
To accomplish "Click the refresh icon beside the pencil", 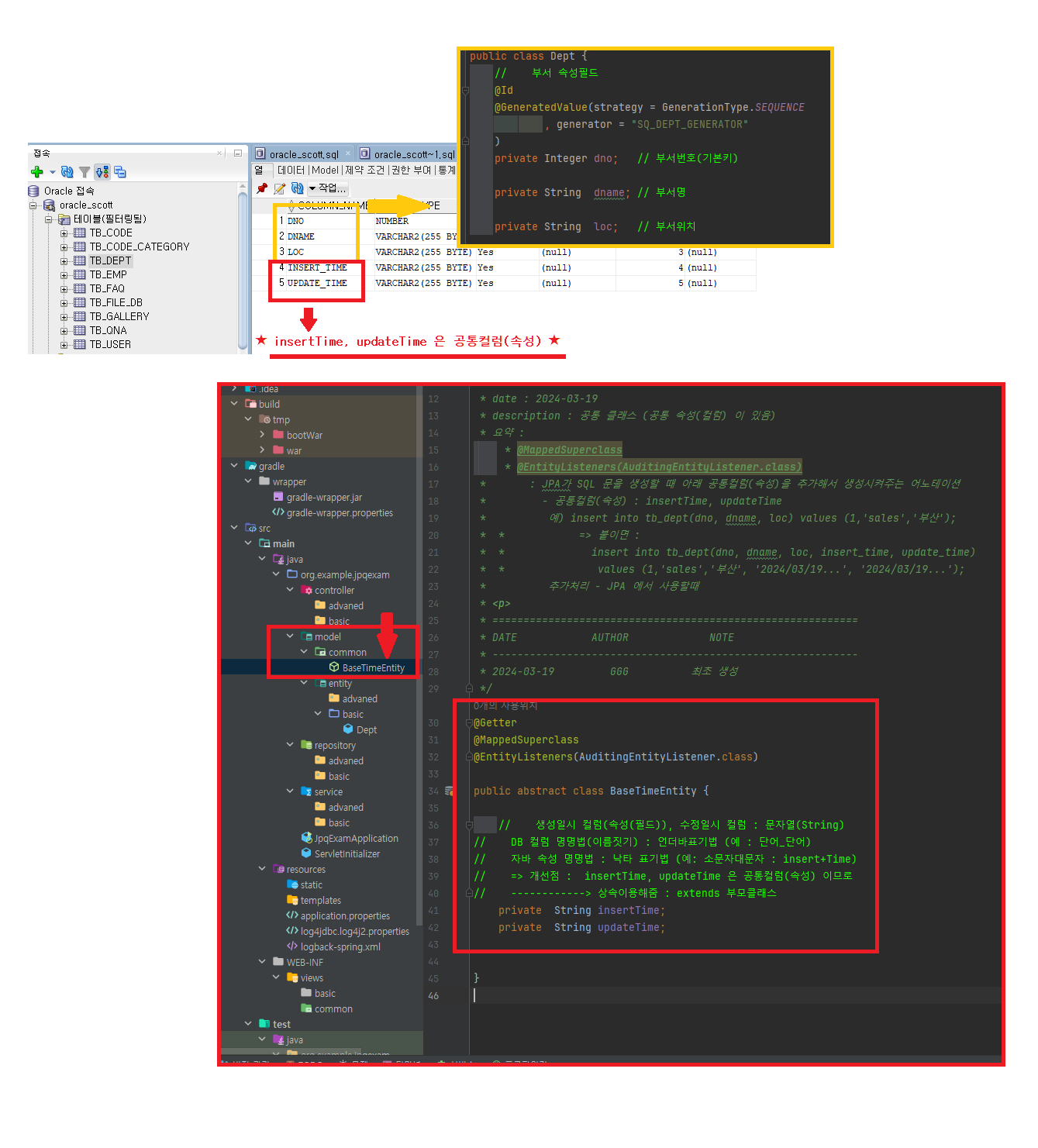I will tap(297, 188).
